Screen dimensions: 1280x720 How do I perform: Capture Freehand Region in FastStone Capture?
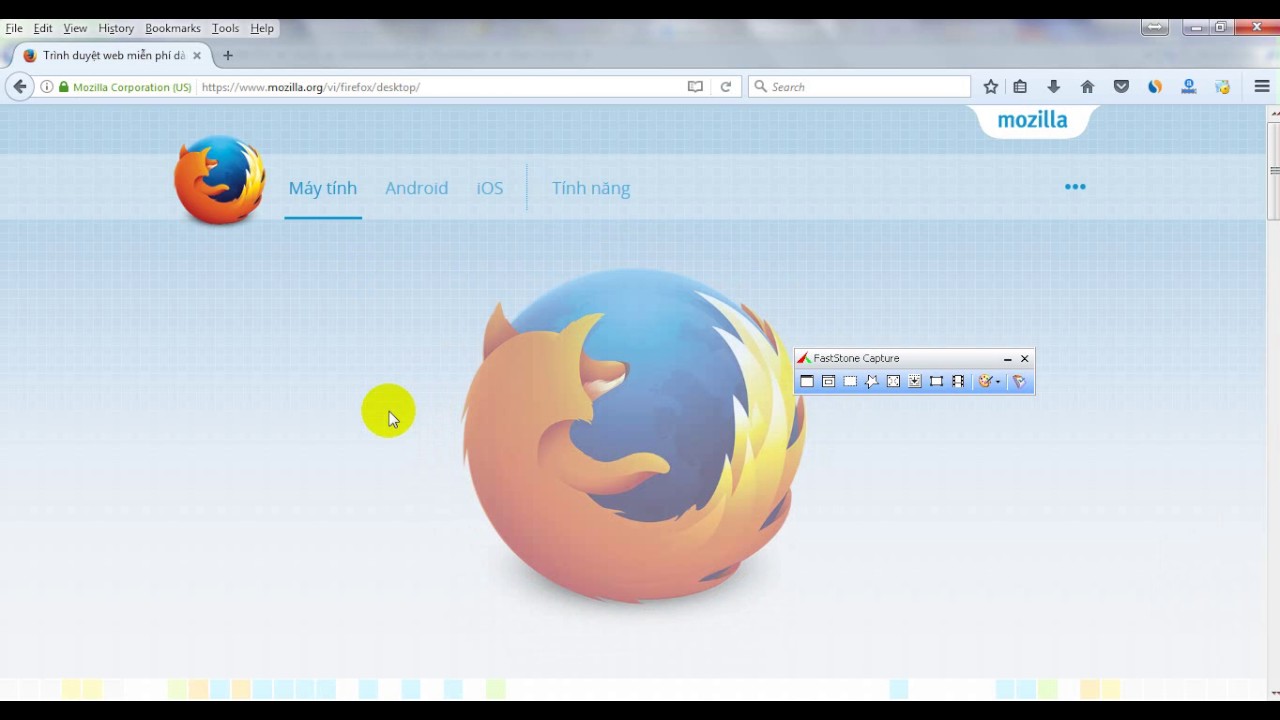point(872,381)
